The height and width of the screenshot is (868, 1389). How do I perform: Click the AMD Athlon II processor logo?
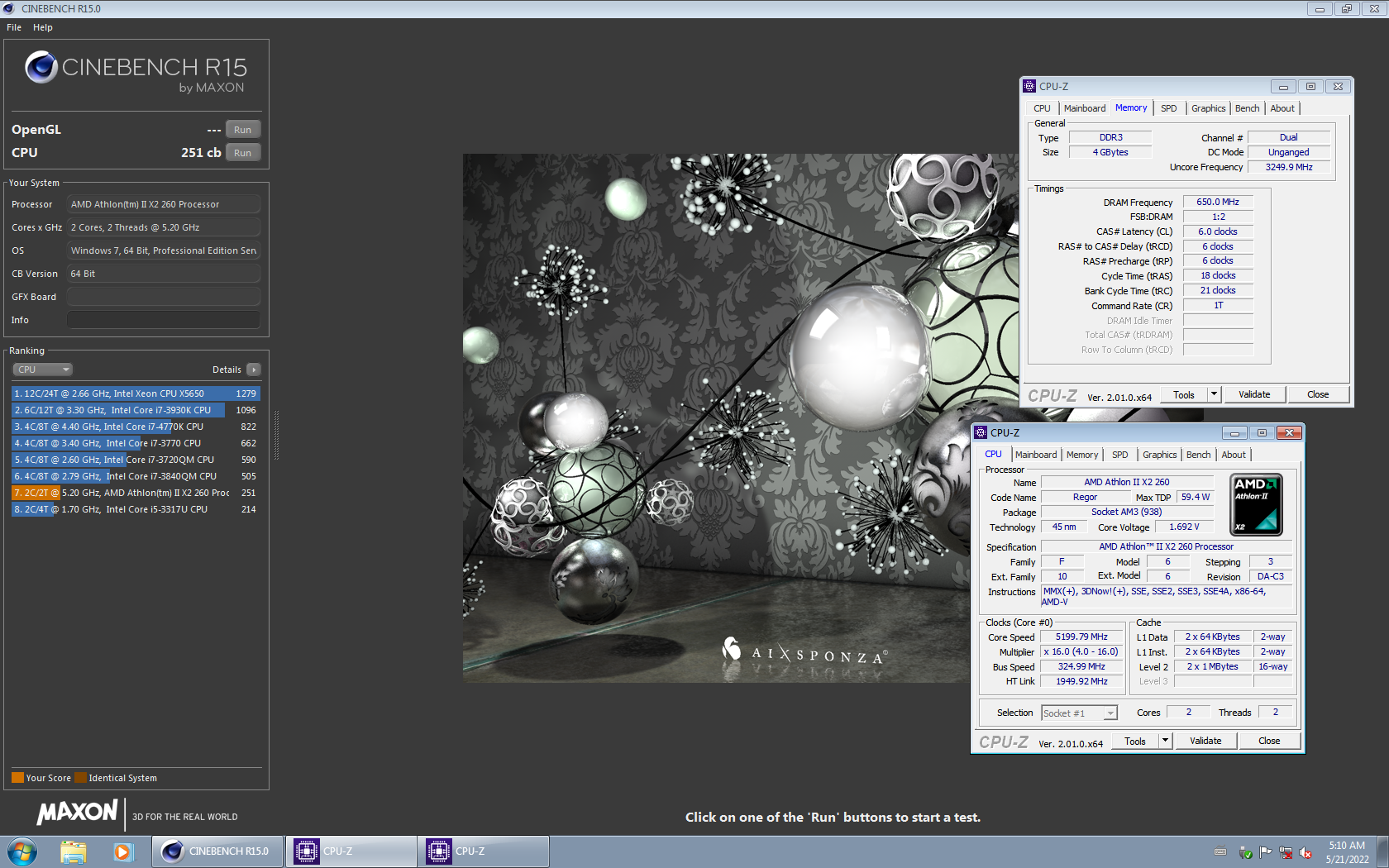[1256, 504]
